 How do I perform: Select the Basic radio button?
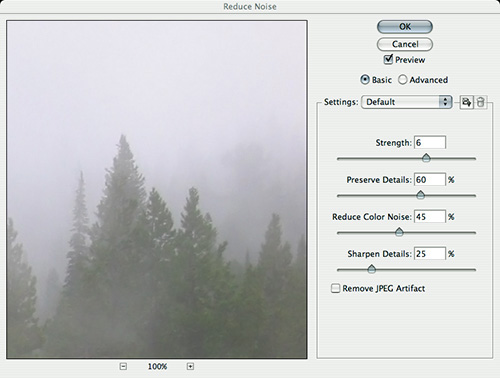pyautogui.click(x=365, y=80)
